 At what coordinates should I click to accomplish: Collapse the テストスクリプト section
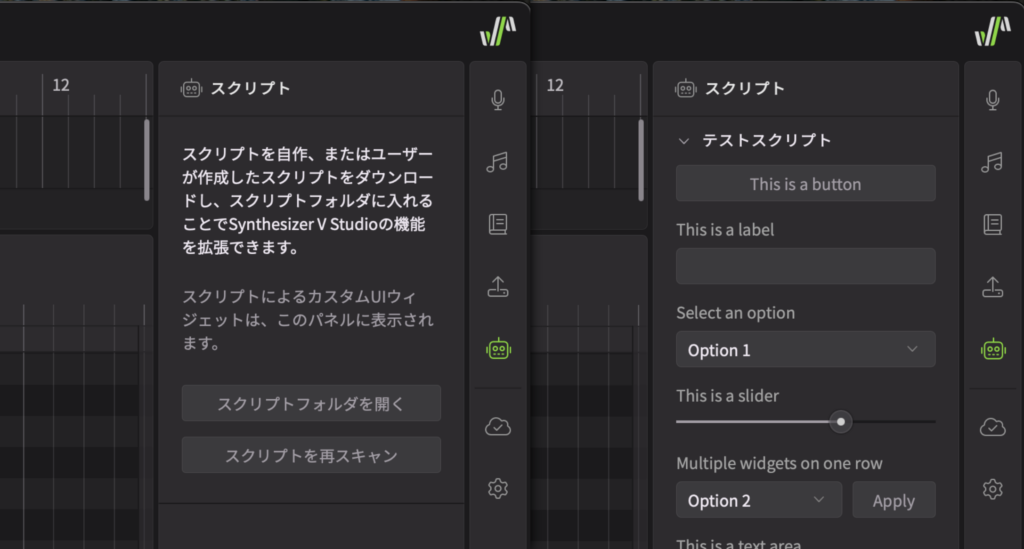(684, 141)
